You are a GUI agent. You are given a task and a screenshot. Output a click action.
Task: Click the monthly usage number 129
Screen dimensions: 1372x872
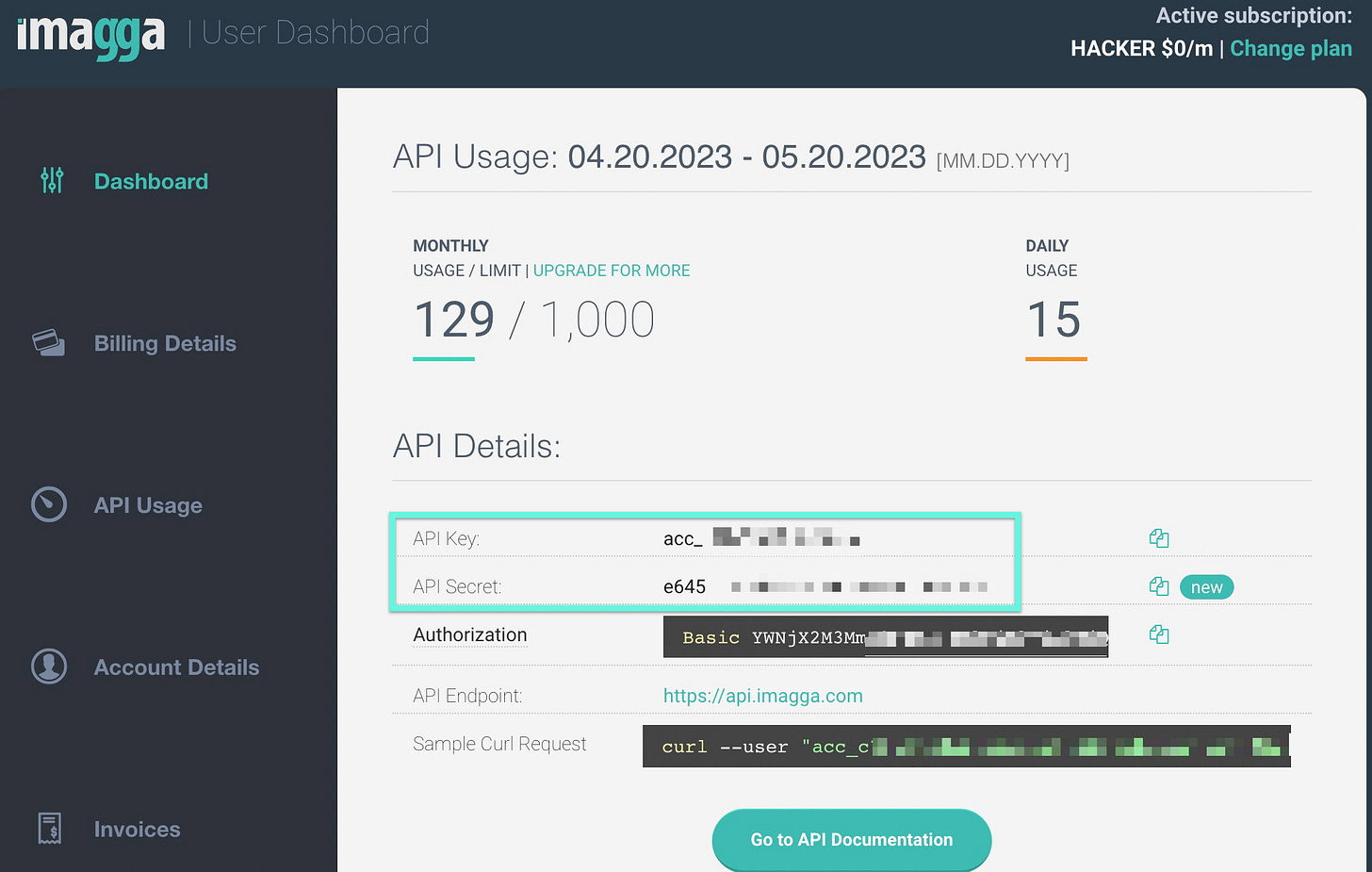453,320
